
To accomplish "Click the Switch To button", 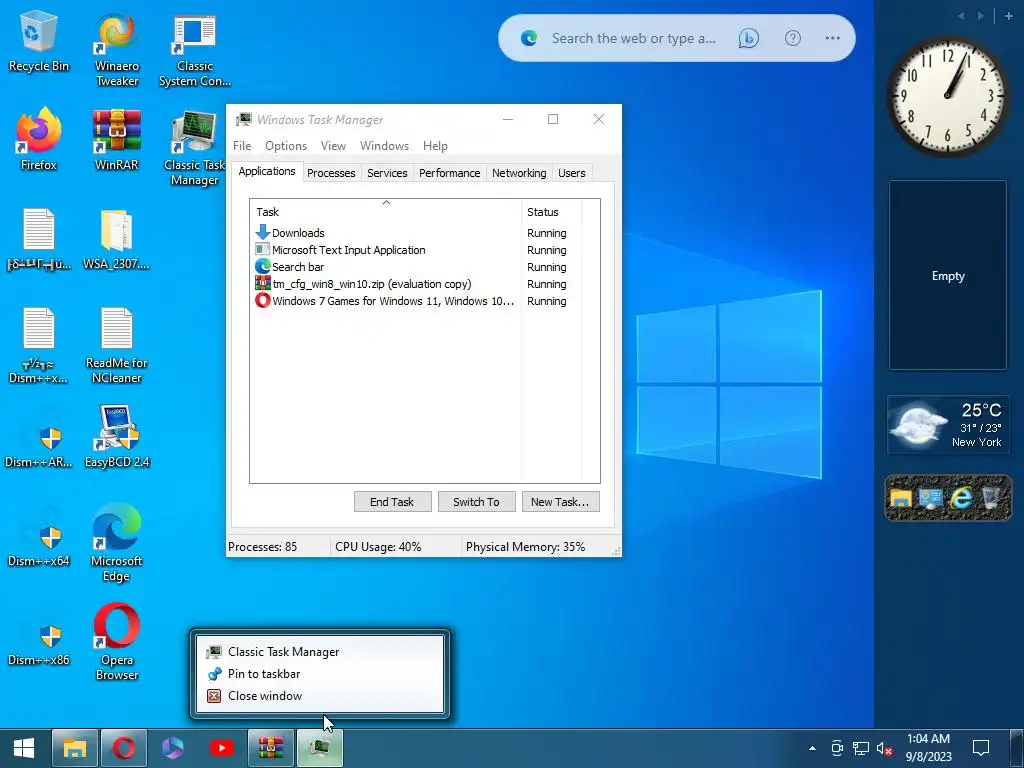I will pos(477,502).
